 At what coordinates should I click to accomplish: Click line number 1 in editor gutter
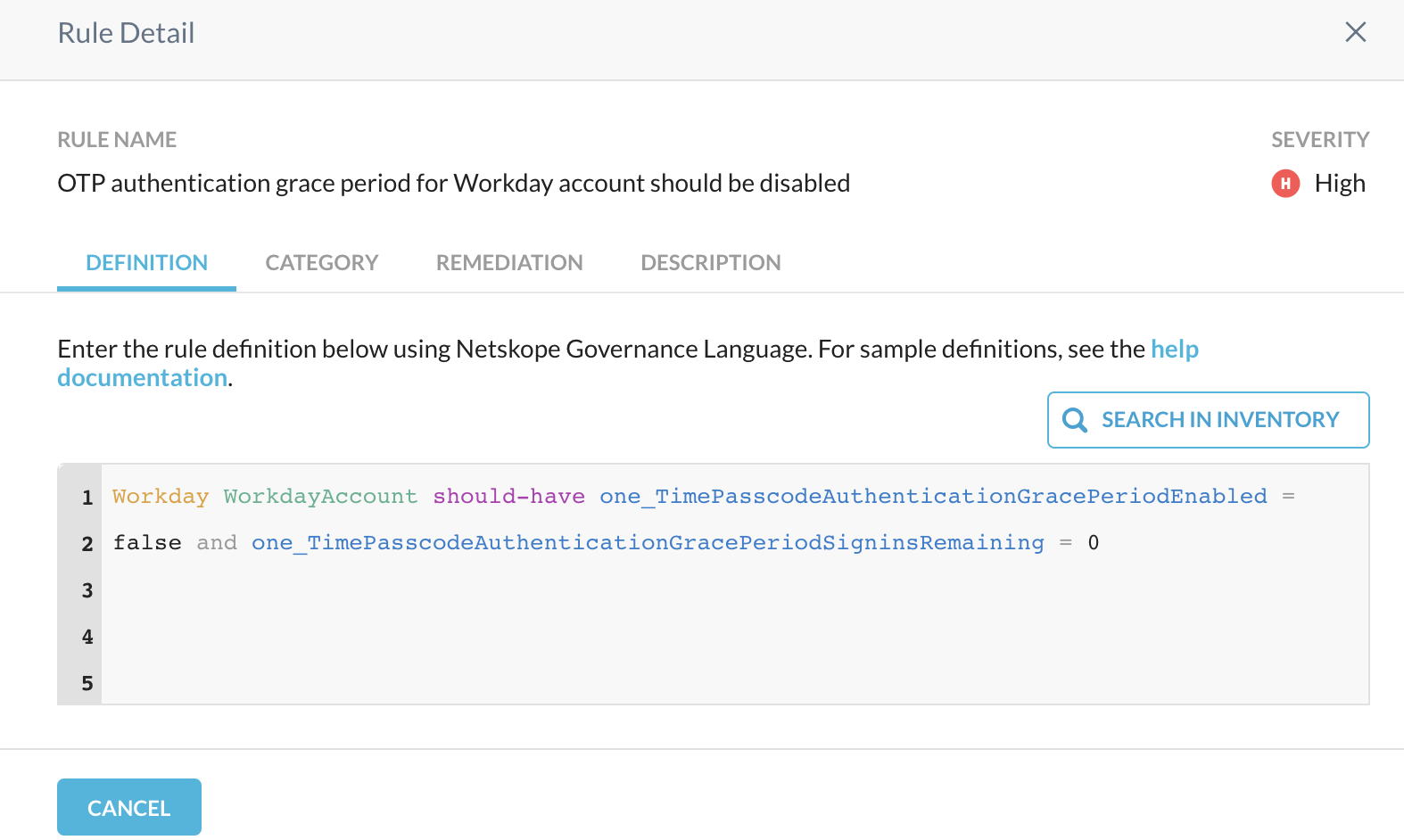pos(87,498)
